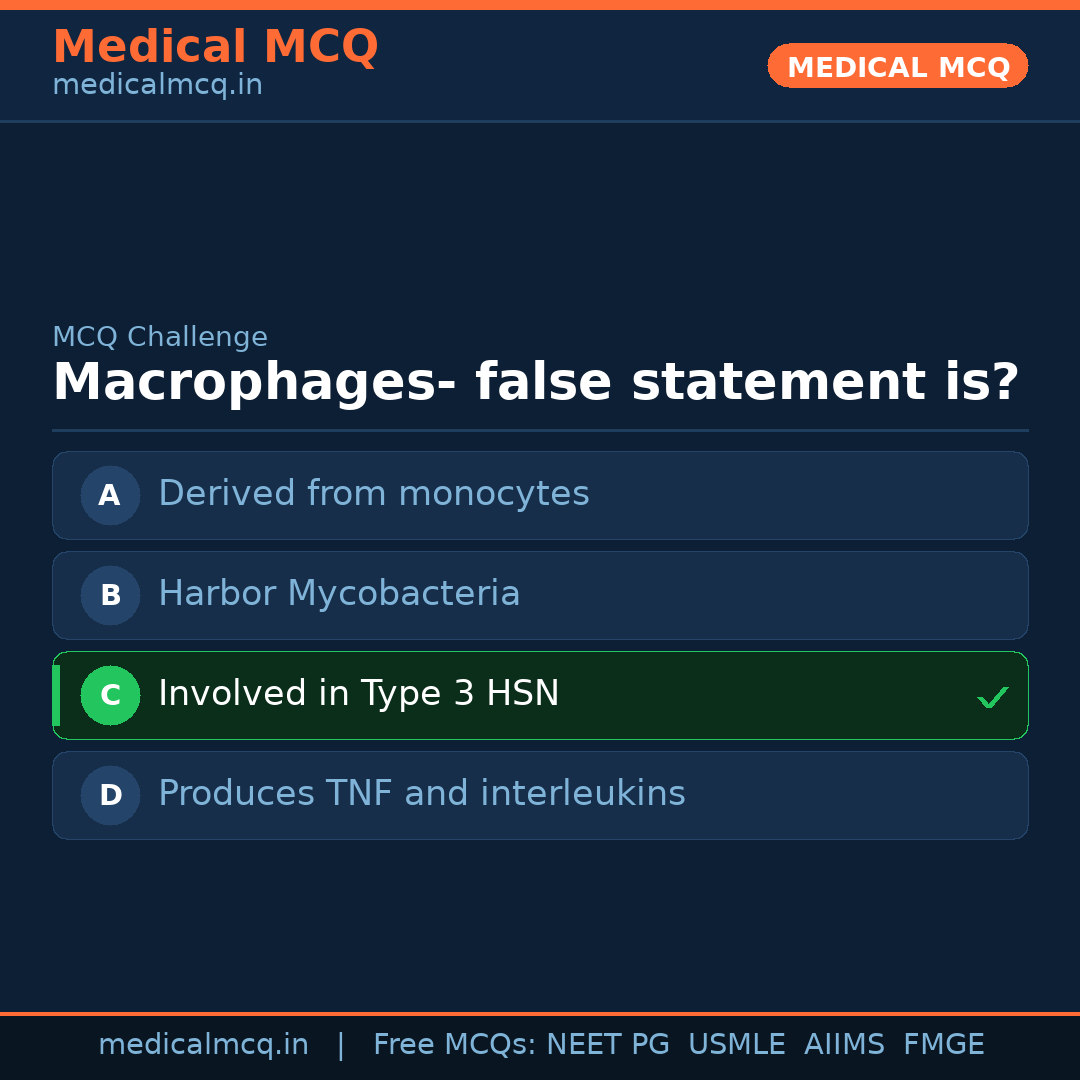Click the letter A option circle

pos(110,495)
